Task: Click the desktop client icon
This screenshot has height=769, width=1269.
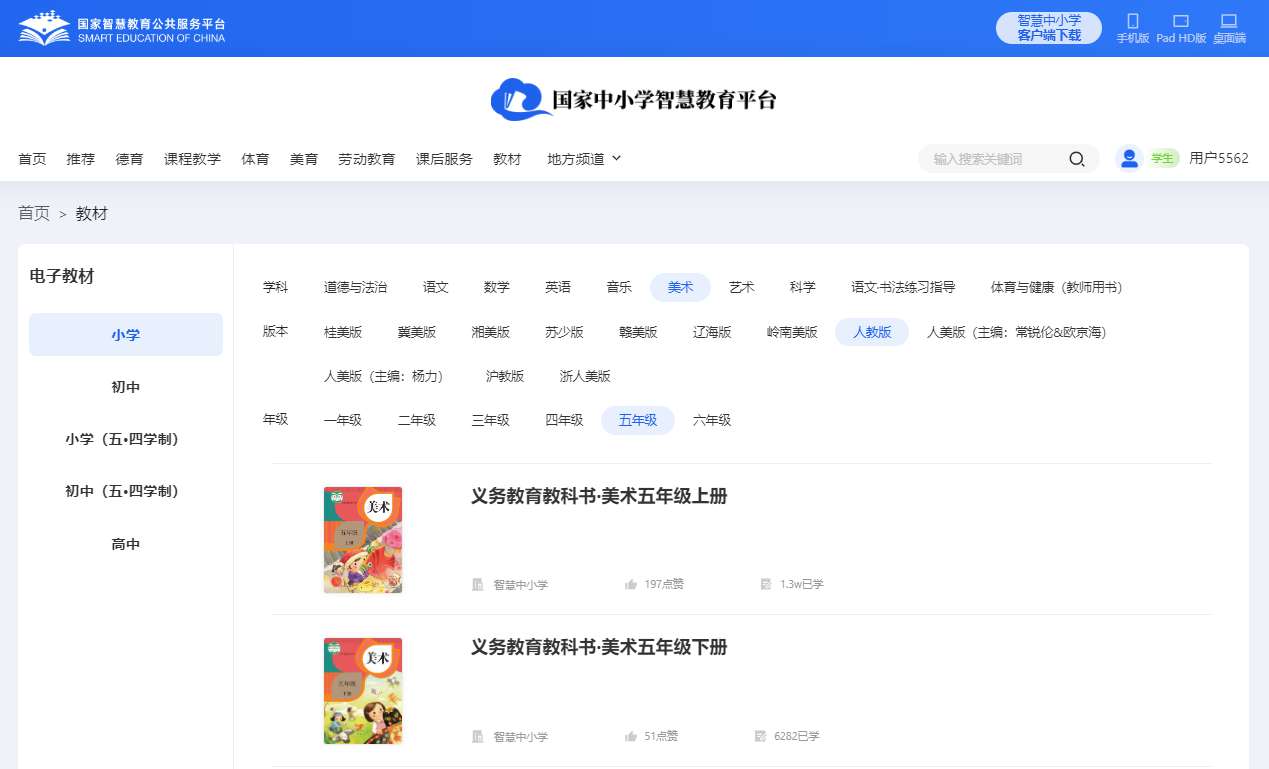Action: point(1229,21)
